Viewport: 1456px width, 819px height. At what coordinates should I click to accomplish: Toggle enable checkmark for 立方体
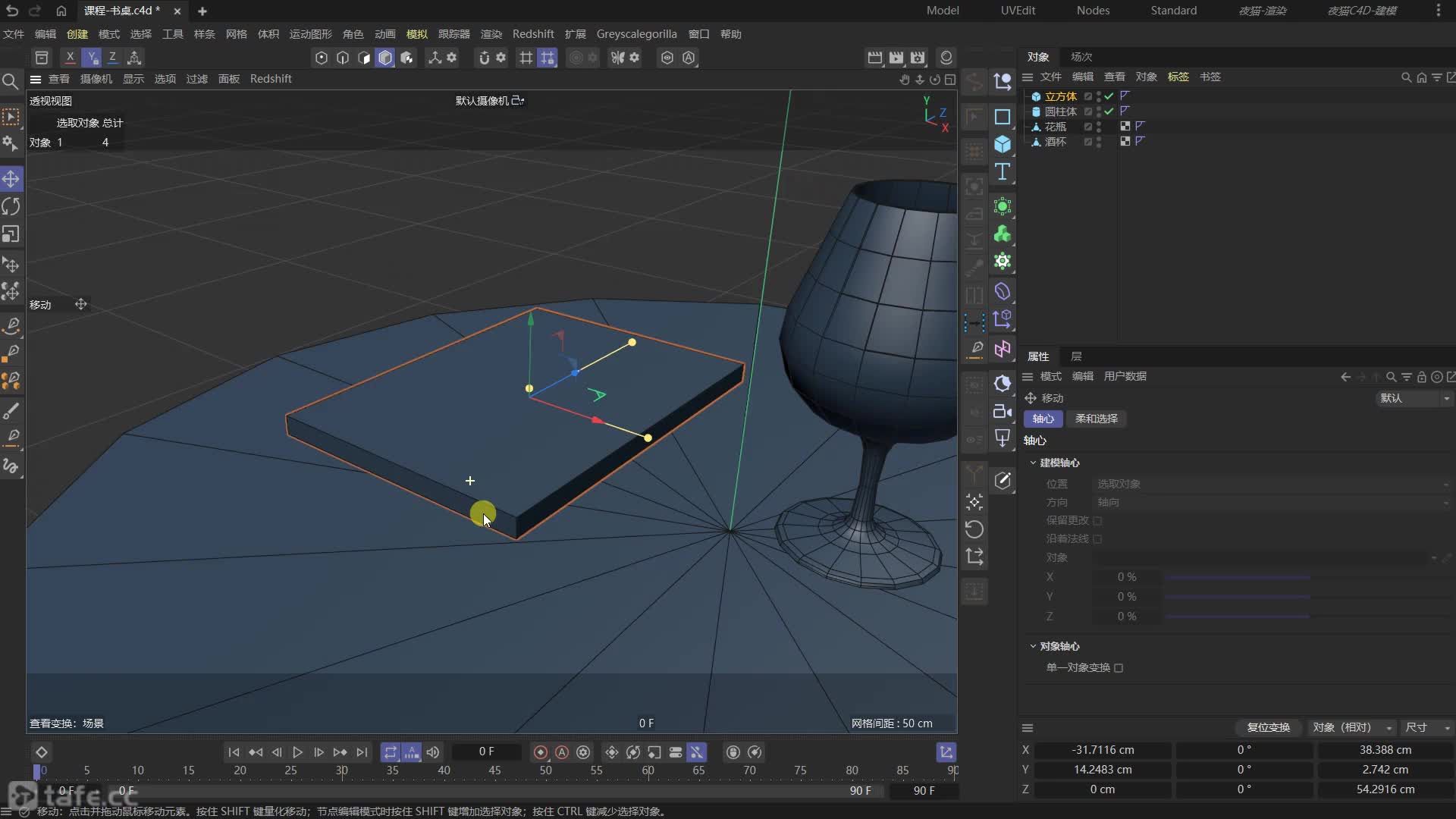click(1109, 96)
